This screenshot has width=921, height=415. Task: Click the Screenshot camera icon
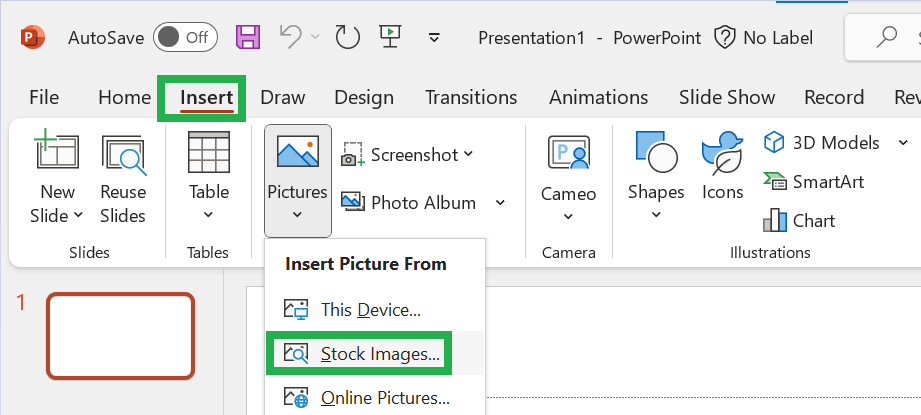click(x=352, y=154)
